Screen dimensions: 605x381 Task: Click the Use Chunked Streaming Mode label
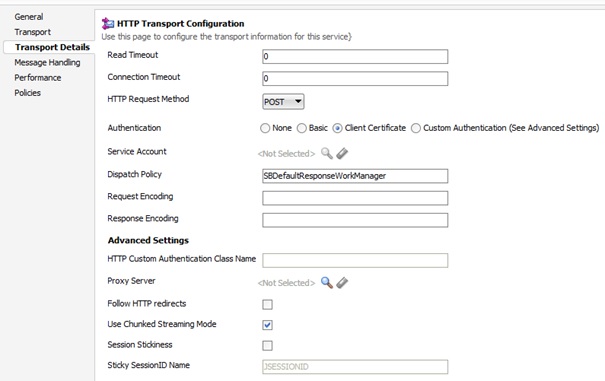[x=162, y=324]
